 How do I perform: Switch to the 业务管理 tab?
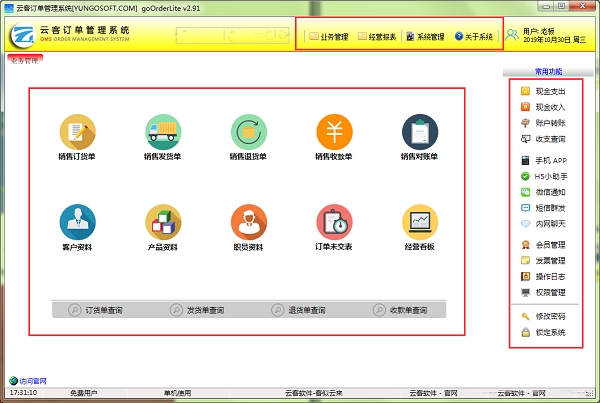[x=25, y=62]
